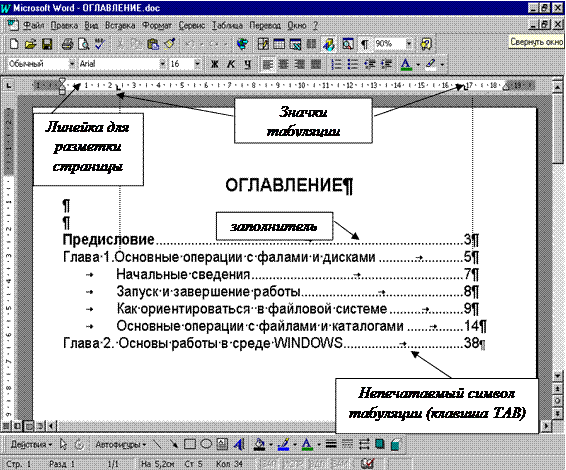Align paragraph to the right
The height and width of the screenshot is (470, 566).
(x=300, y=64)
